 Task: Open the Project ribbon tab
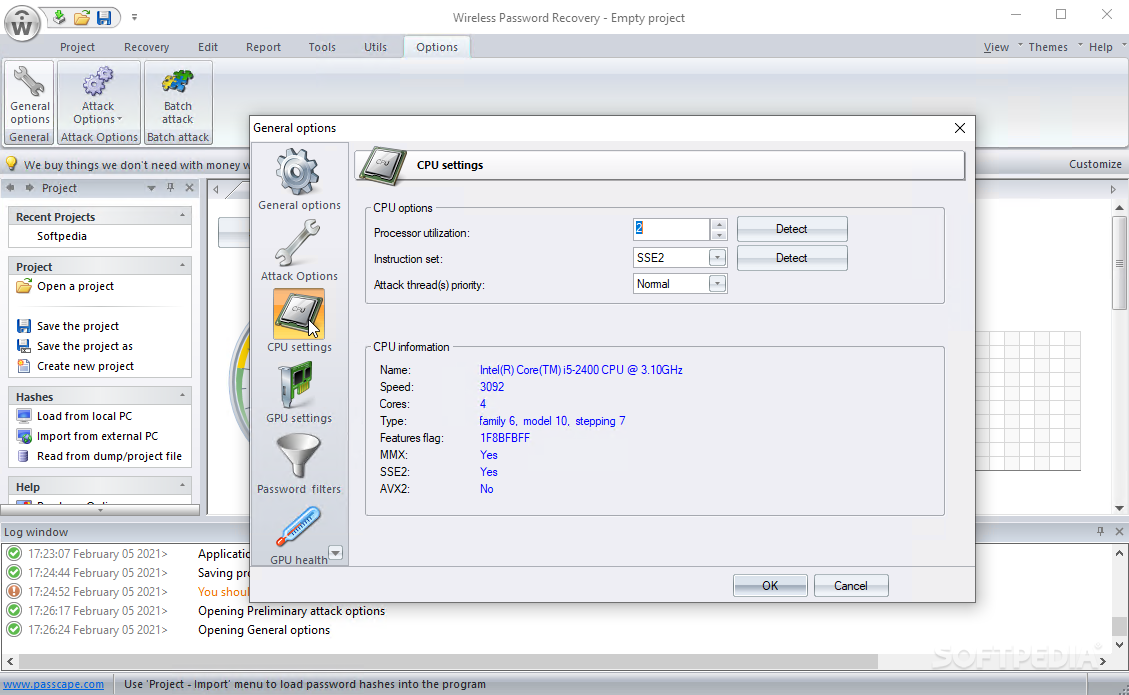[x=77, y=47]
